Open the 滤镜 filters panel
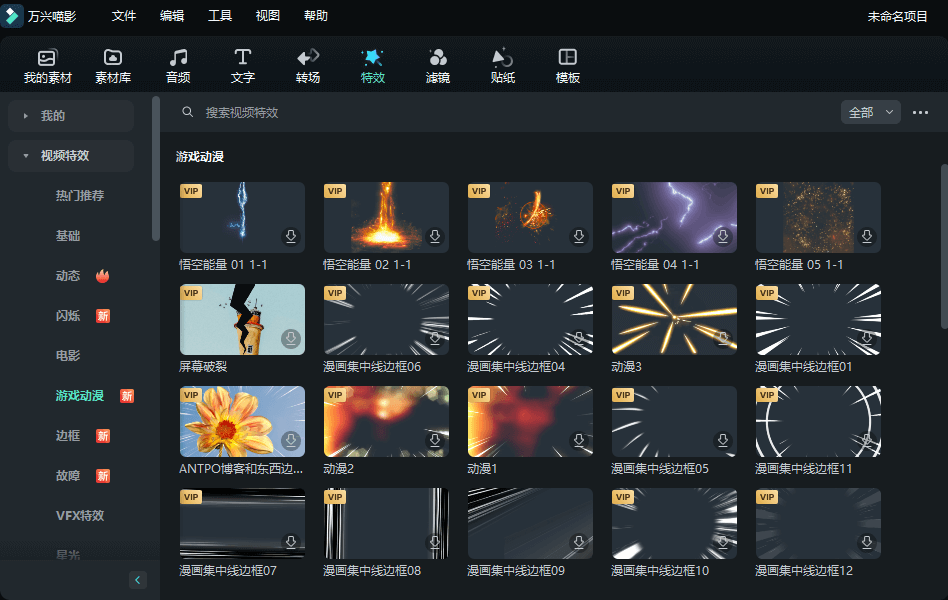The width and height of the screenshot is (948, 600). pos(438,66)
